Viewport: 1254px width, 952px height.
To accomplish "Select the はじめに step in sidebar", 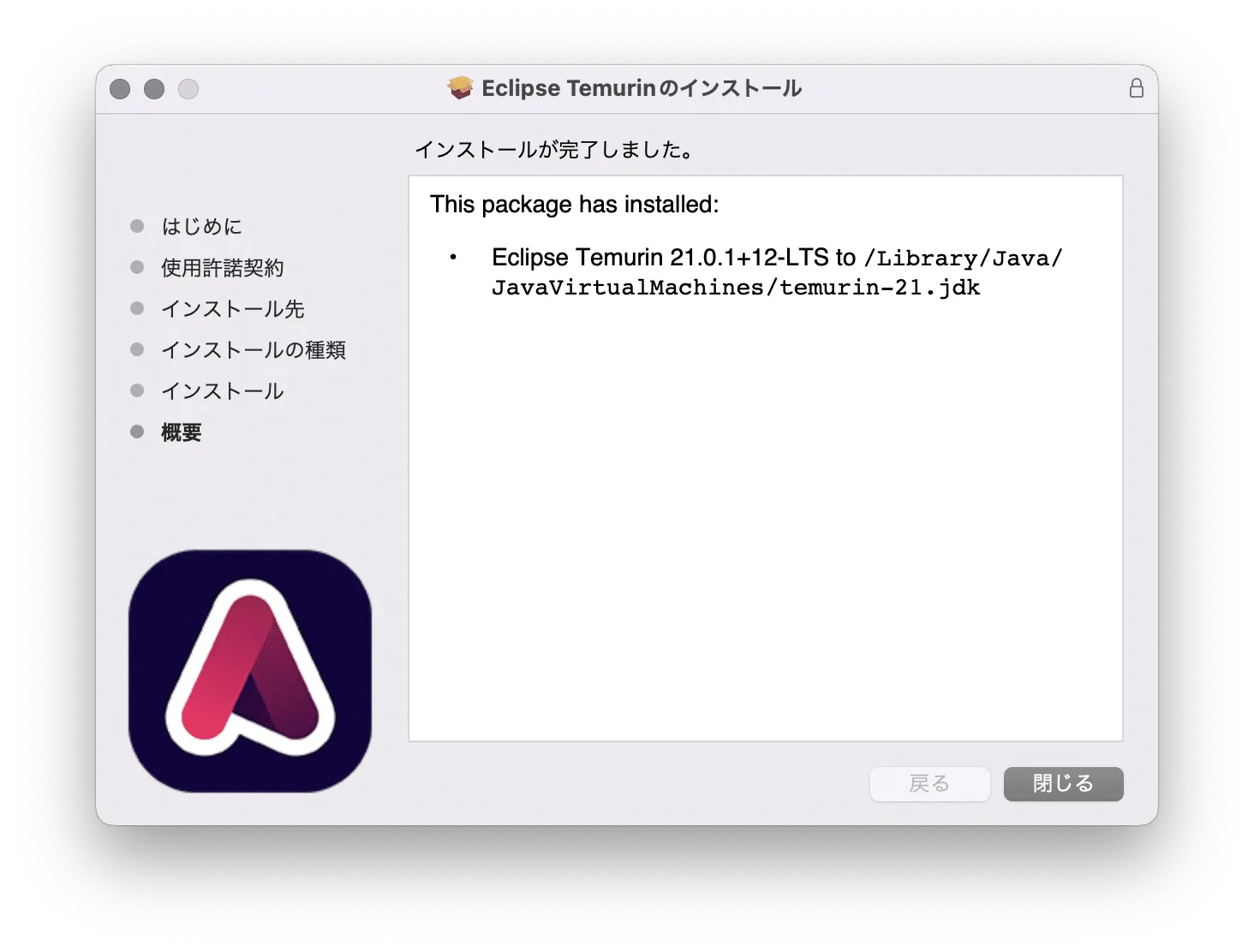I will tap(202, 226).
